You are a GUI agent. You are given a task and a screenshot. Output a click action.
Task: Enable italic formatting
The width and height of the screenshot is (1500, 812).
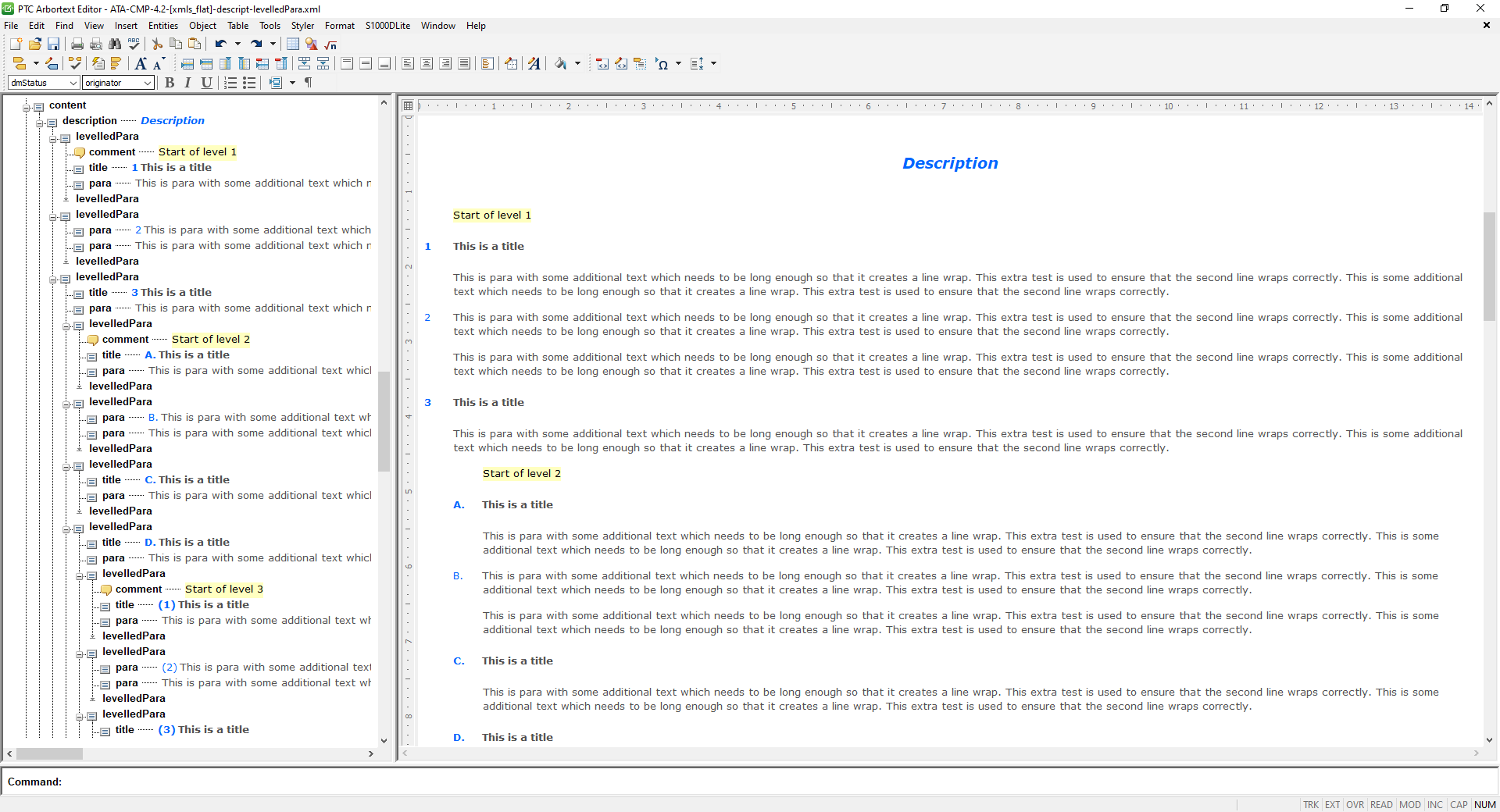[187, 83]
